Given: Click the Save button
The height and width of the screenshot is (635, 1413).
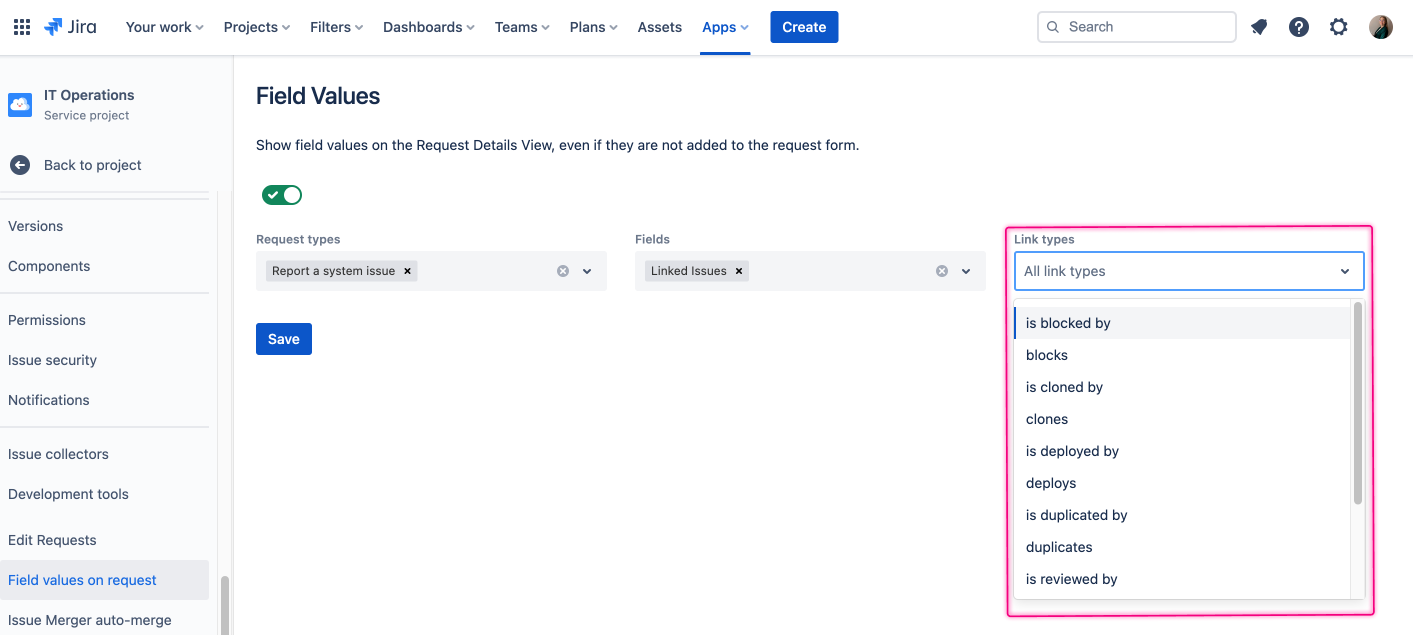Looking at the screenshot, I should click(x=283, y=338).
